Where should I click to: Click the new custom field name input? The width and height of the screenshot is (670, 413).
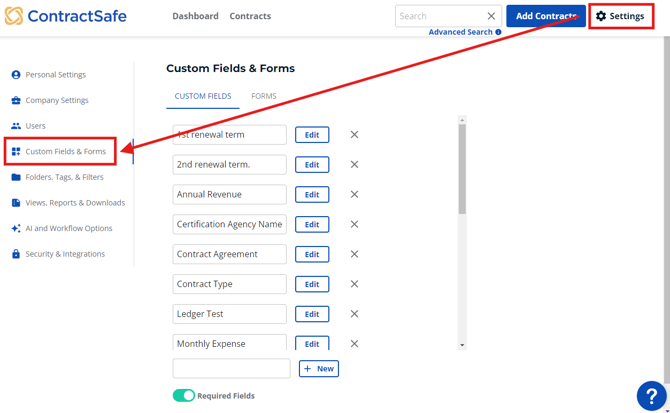tap(231, 369)
